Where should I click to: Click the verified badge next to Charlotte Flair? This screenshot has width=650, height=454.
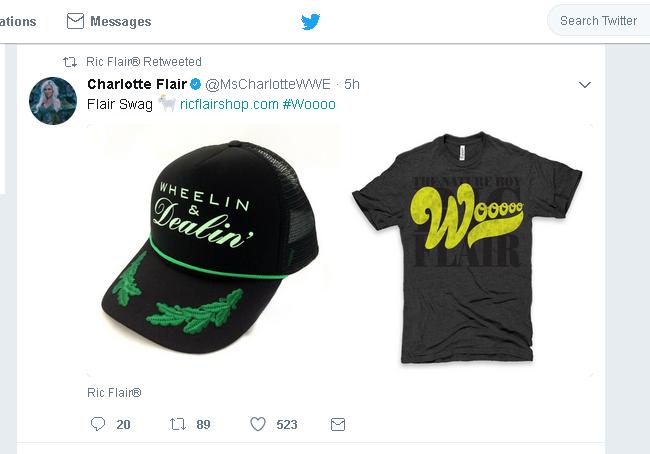(196, 85)
